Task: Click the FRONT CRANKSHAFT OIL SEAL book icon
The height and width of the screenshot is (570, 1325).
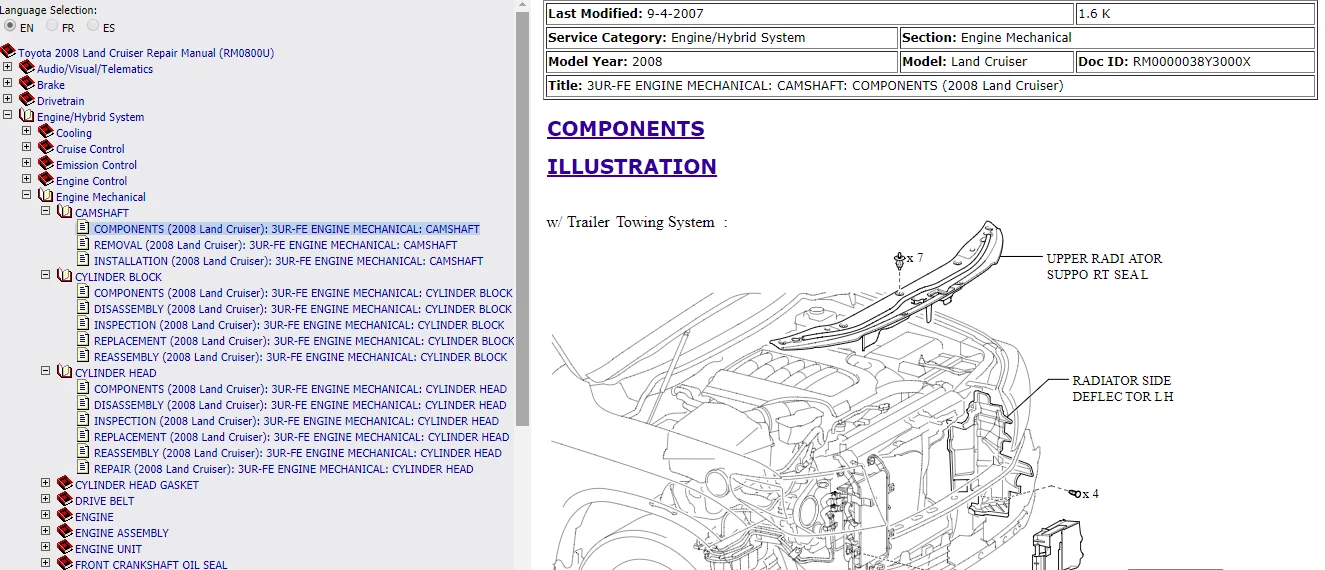Action: [65, 564]
